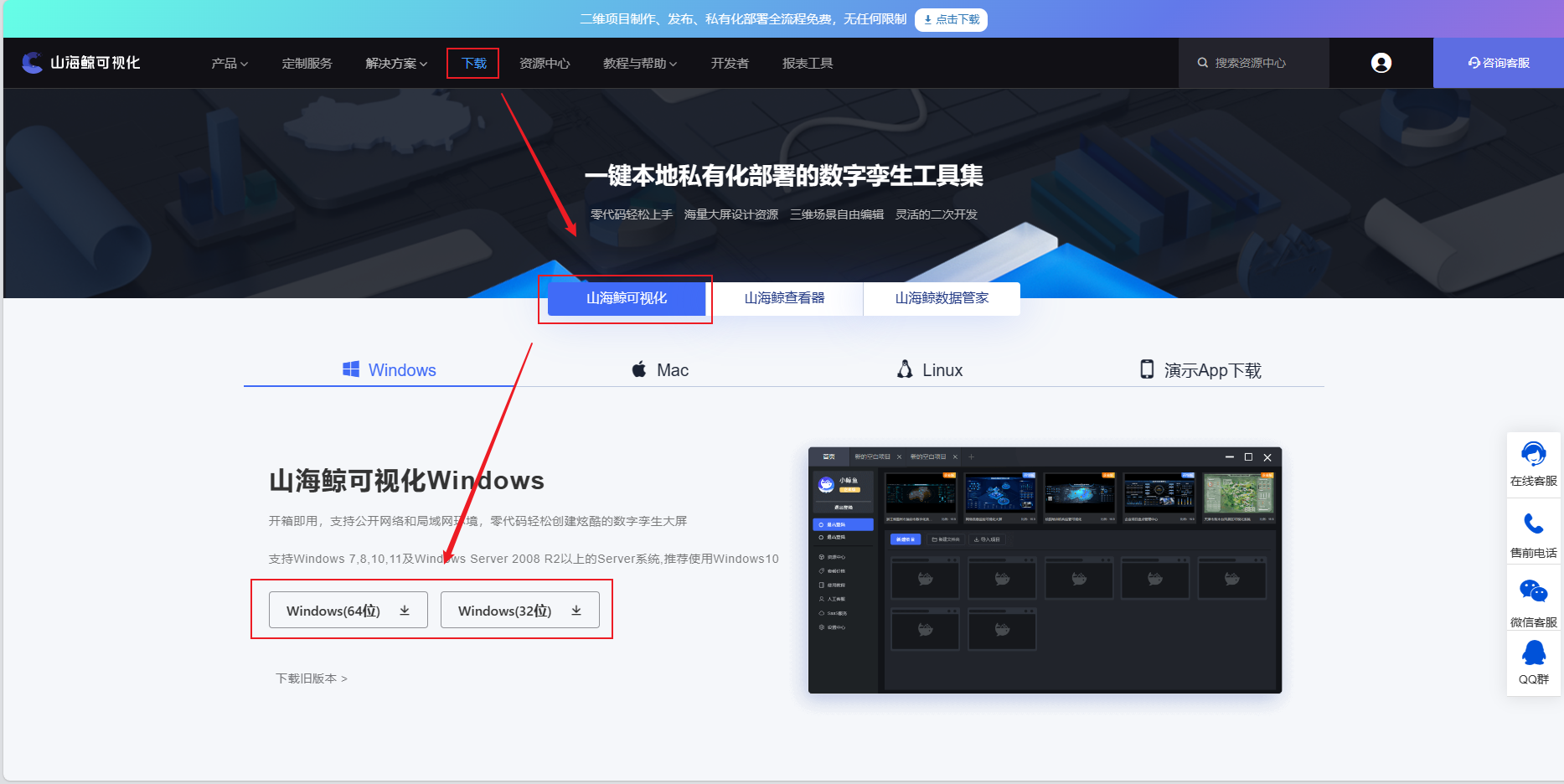This screenshot has height=784, width=1564.
Task: Click the software preview screenshot
Action: [1045, 570]
